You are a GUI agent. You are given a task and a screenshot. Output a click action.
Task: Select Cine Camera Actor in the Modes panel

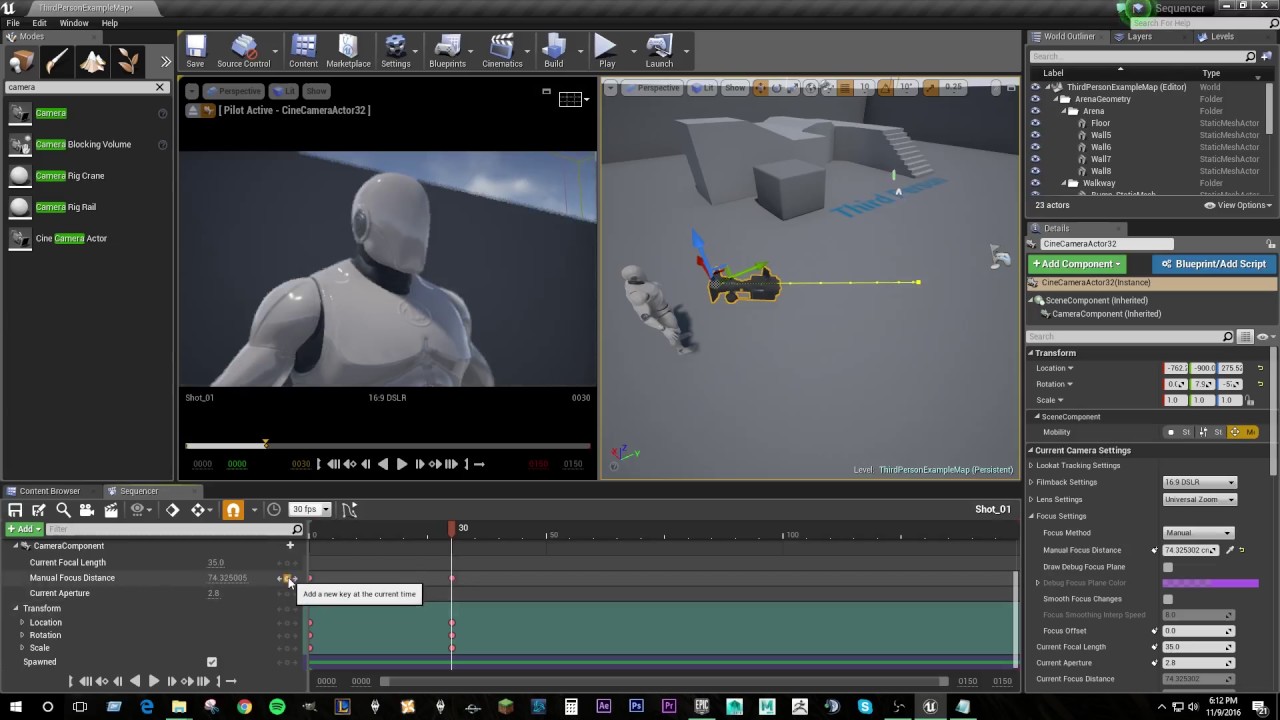pyautogui.click(x=70, y=238)
